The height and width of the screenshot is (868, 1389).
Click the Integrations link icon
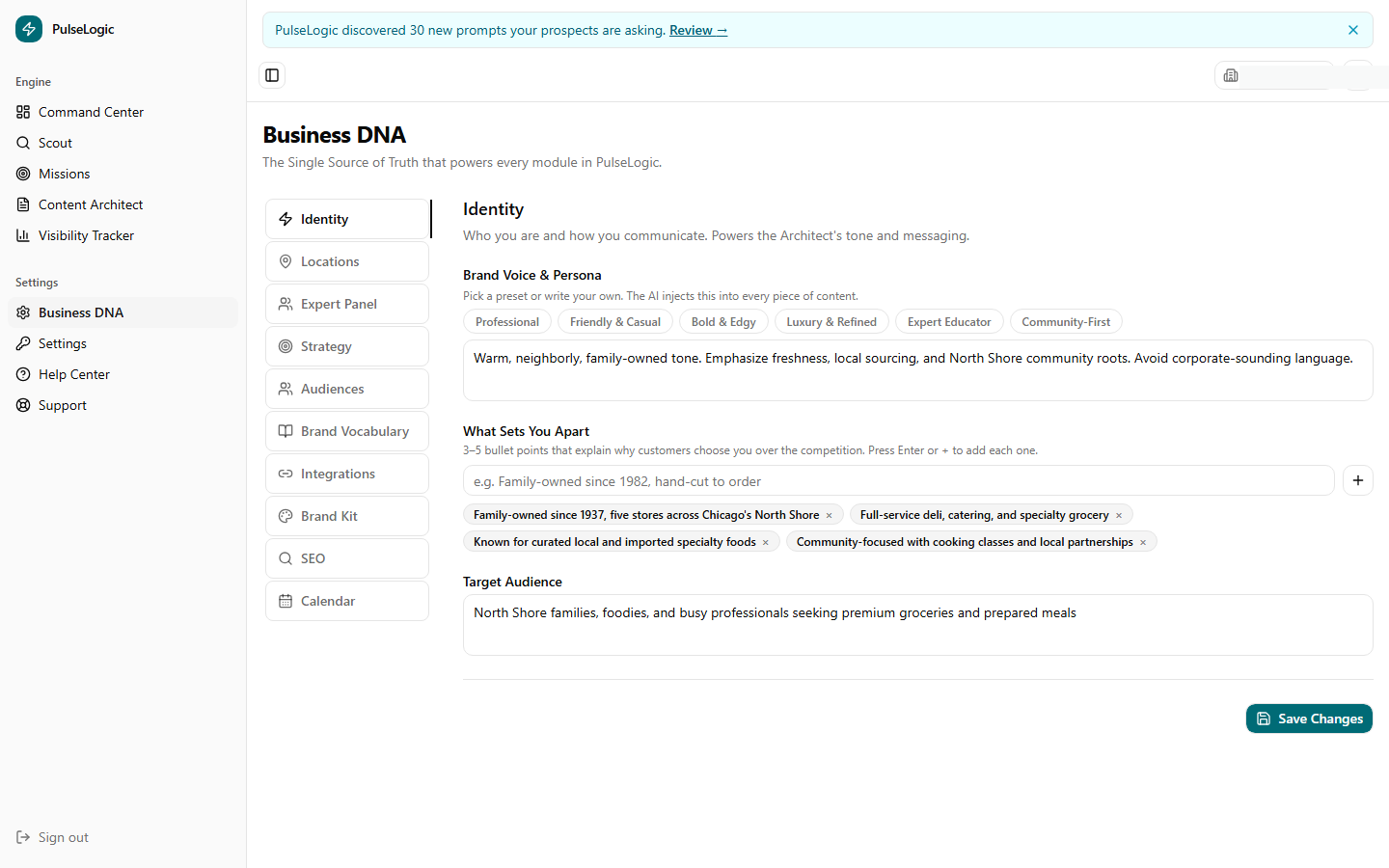[286, 474]
